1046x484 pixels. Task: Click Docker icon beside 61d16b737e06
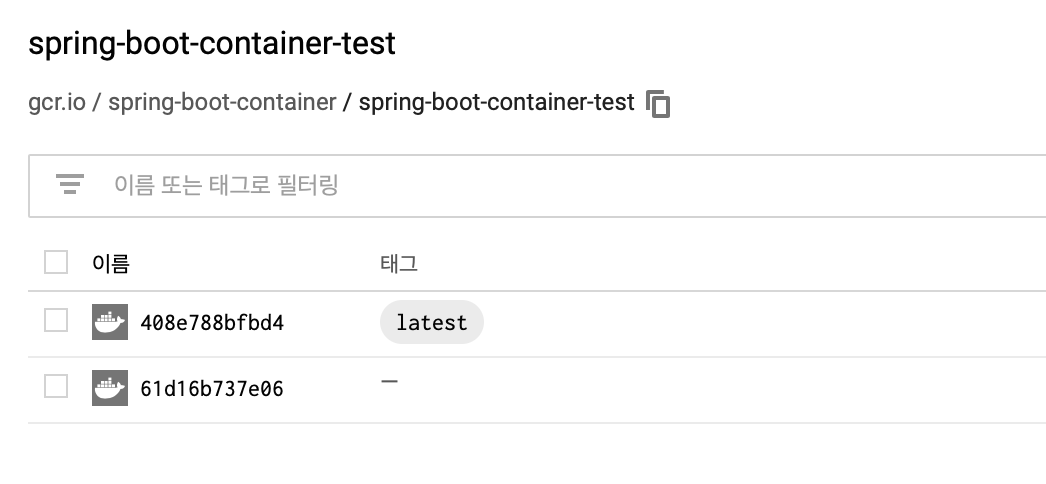click(110, 388)
